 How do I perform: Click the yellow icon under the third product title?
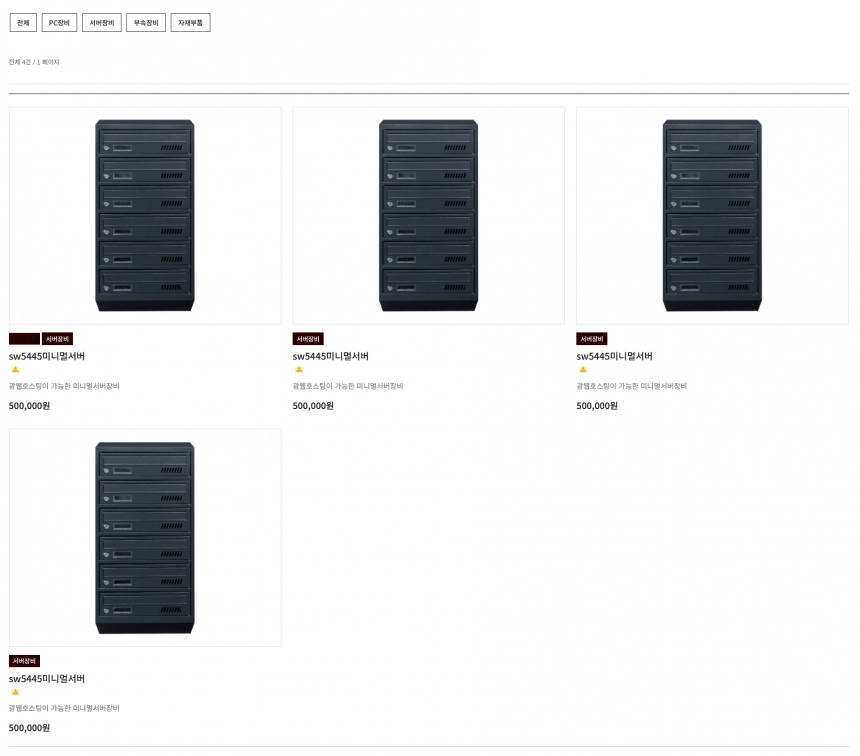[x=583, y=370]
